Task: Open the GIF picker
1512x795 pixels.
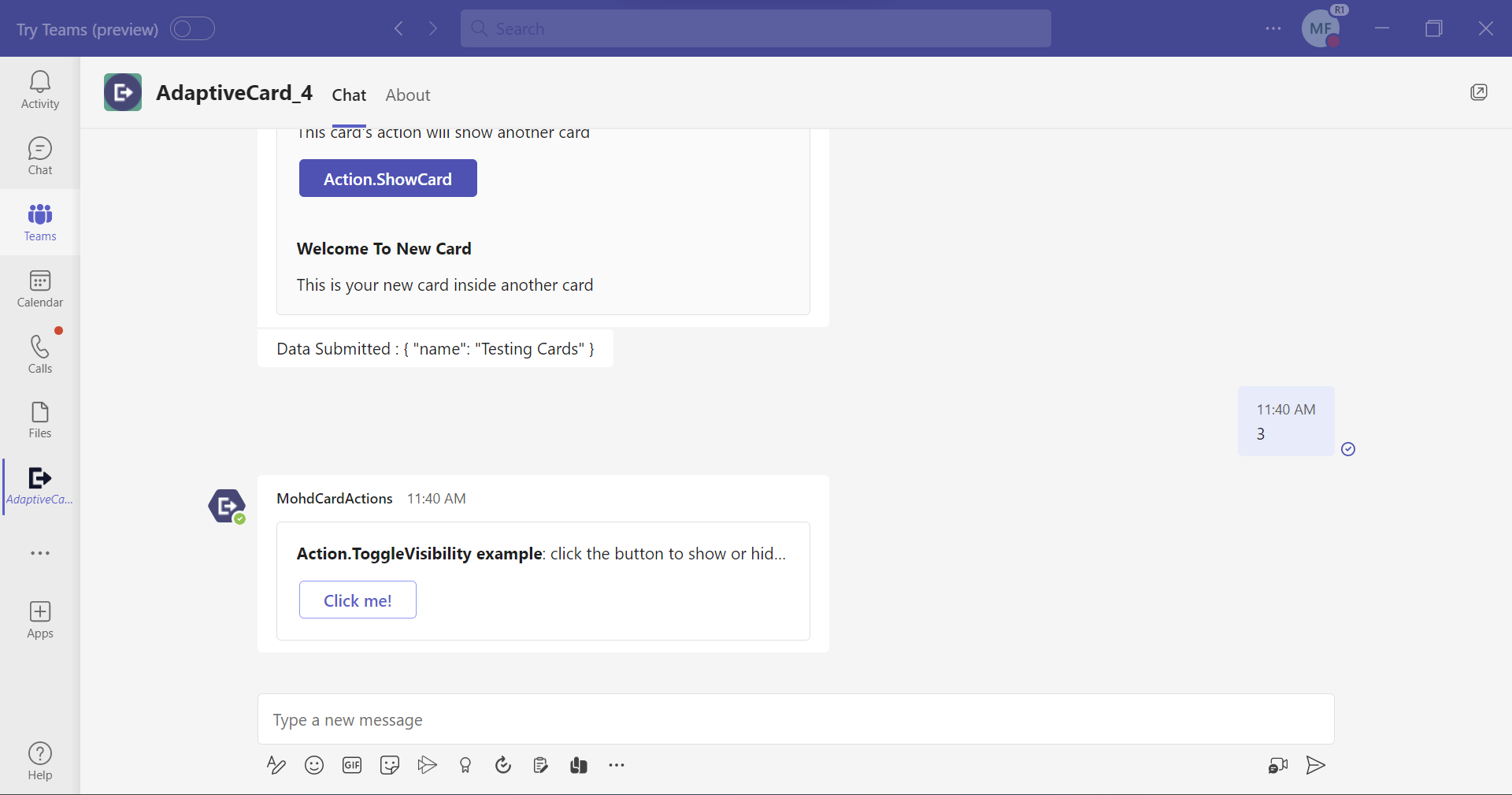Action: 352,765
